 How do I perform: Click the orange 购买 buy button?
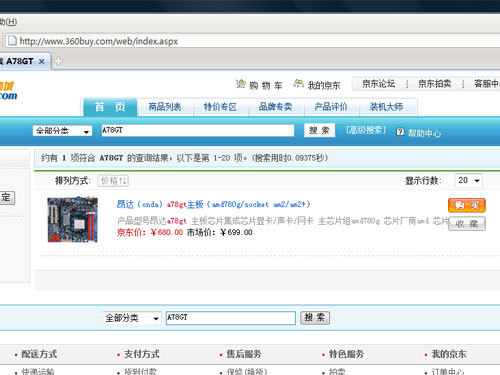(467, 205)
